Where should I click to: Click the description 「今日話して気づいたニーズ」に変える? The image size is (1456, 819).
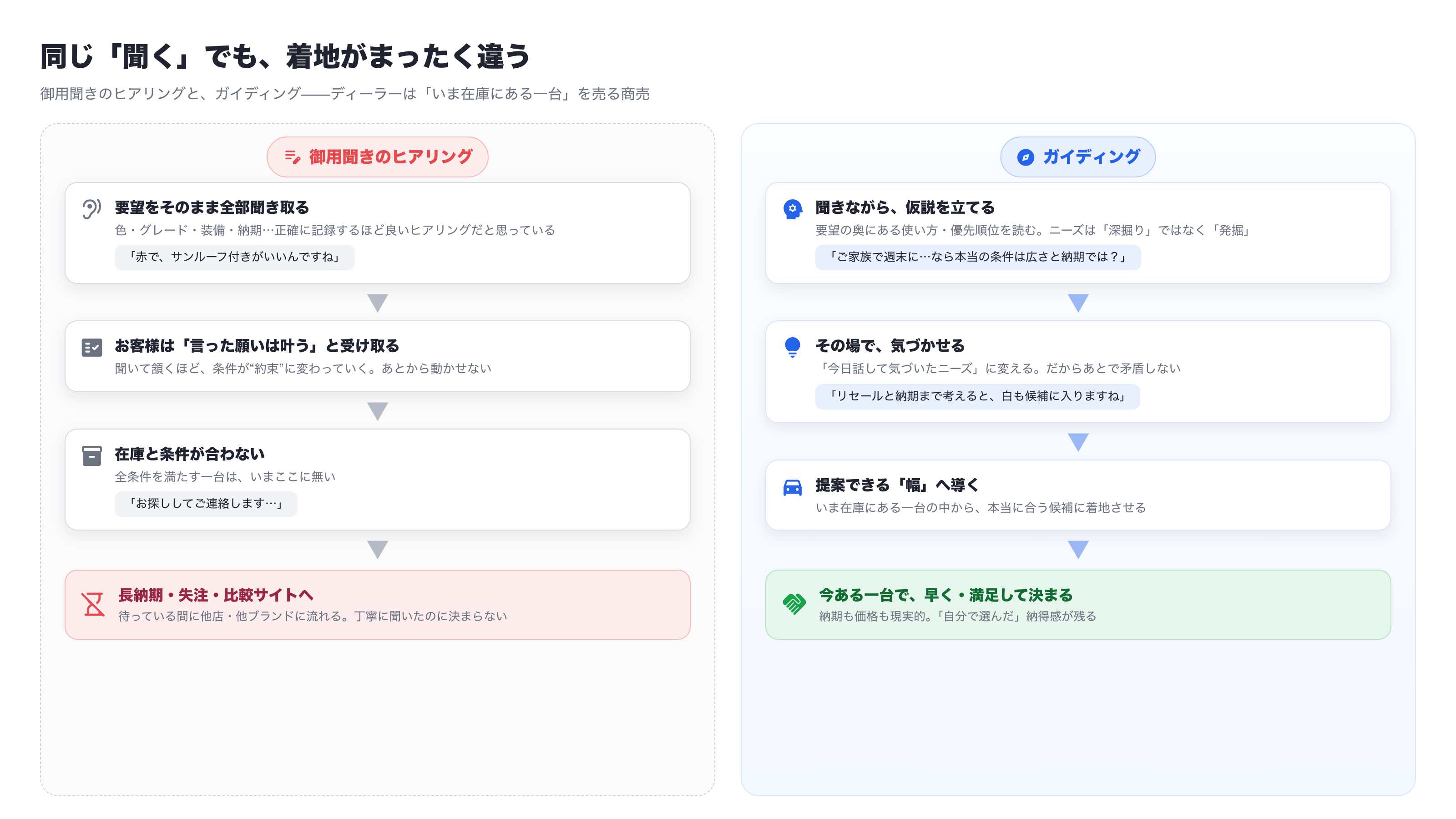pyautogui.click(x=998, y=369)
